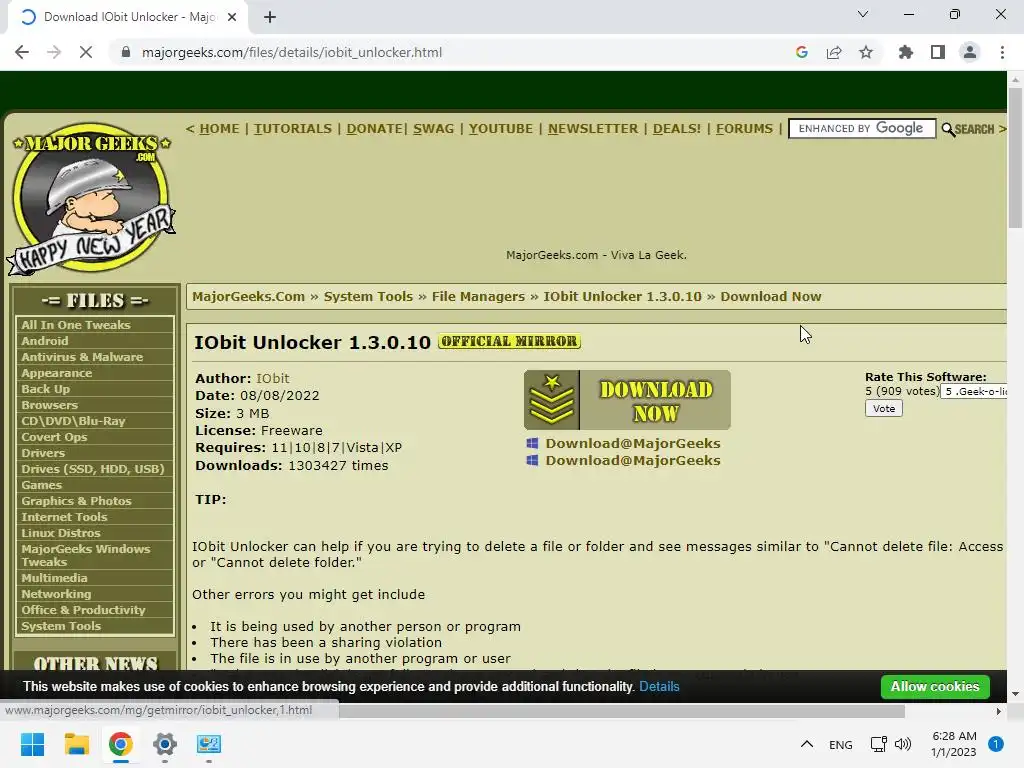Open Windows Start menu

(x=32, y=744)
